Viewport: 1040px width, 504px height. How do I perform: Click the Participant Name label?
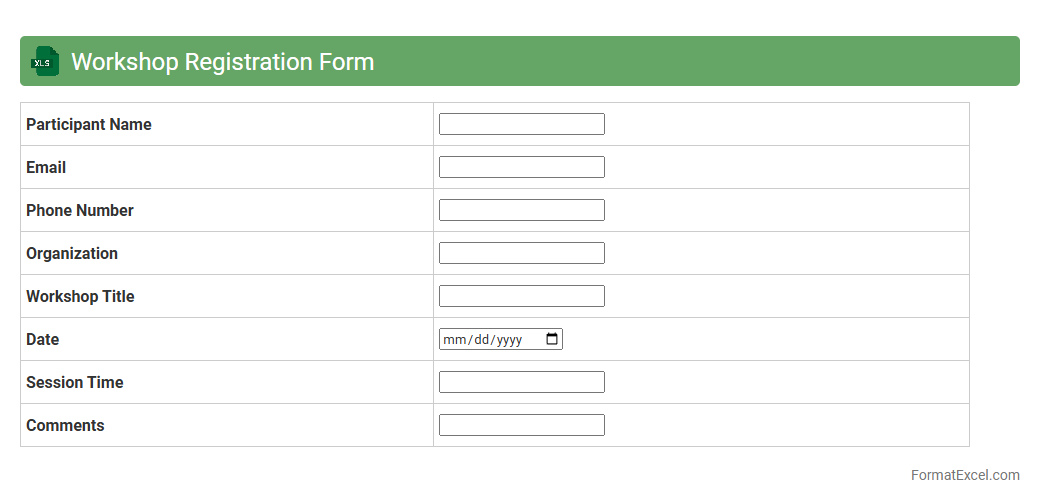click(x=89, y=124)
